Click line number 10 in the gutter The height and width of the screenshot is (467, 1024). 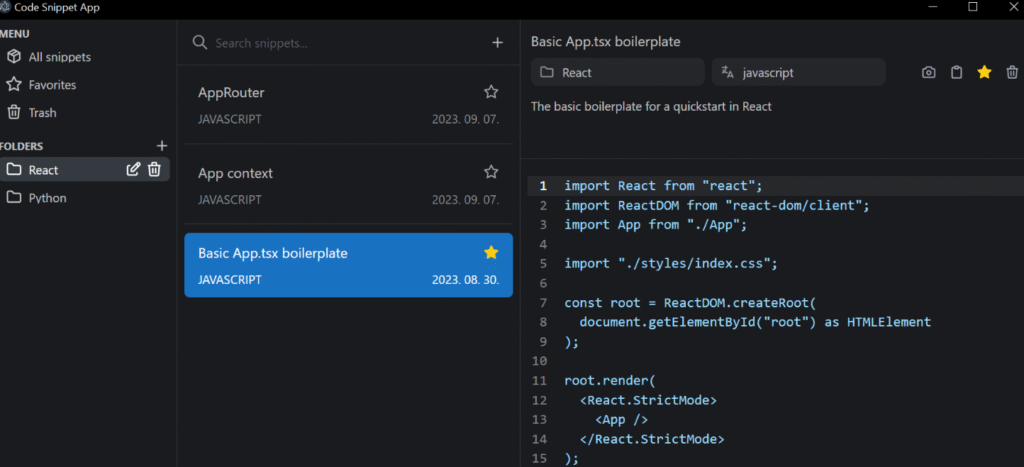pyautogui.click(x=539, y=361)
